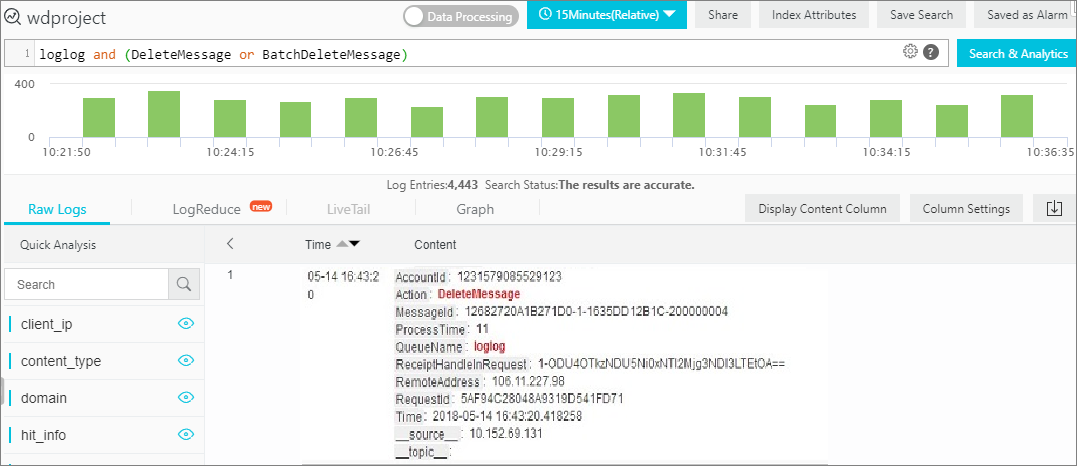Toggle the Data Processing switch
The image size is (1077, 466).
click(460, 16)
